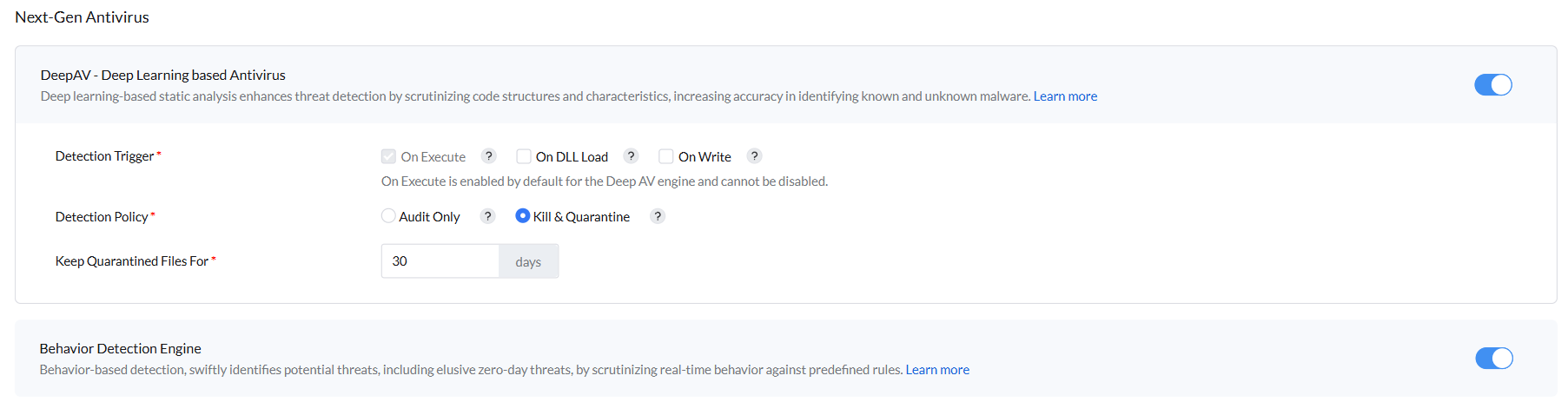
Task: Follow Learn more link under Behavior Detection
Action: pos(936,370)
